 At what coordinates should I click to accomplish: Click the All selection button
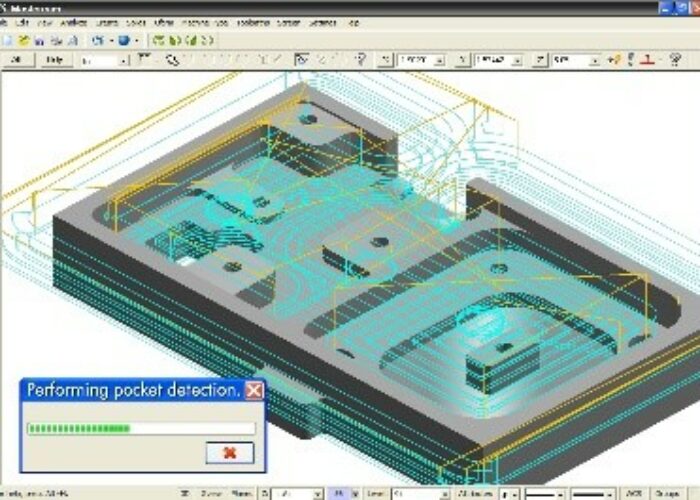[15, 60]
